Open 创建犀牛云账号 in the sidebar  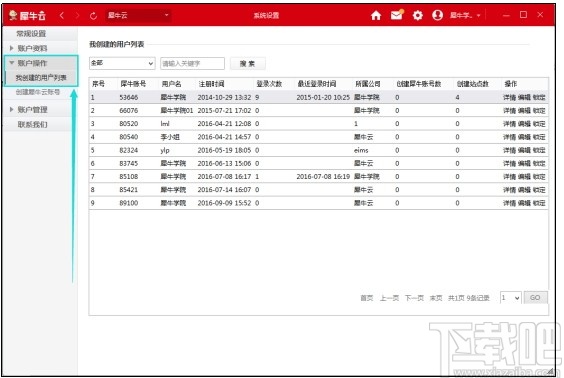(x=38, y=92)
